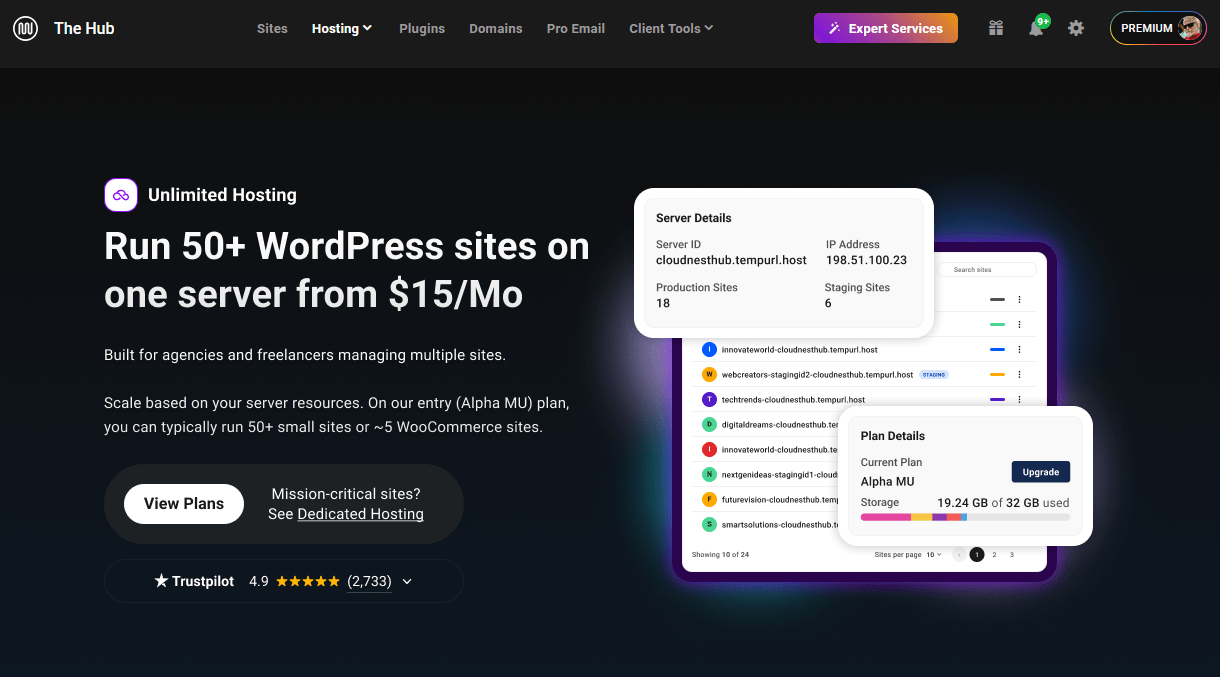Open the Pro Email menu item

pyautogui.click(x=576, y=28)
